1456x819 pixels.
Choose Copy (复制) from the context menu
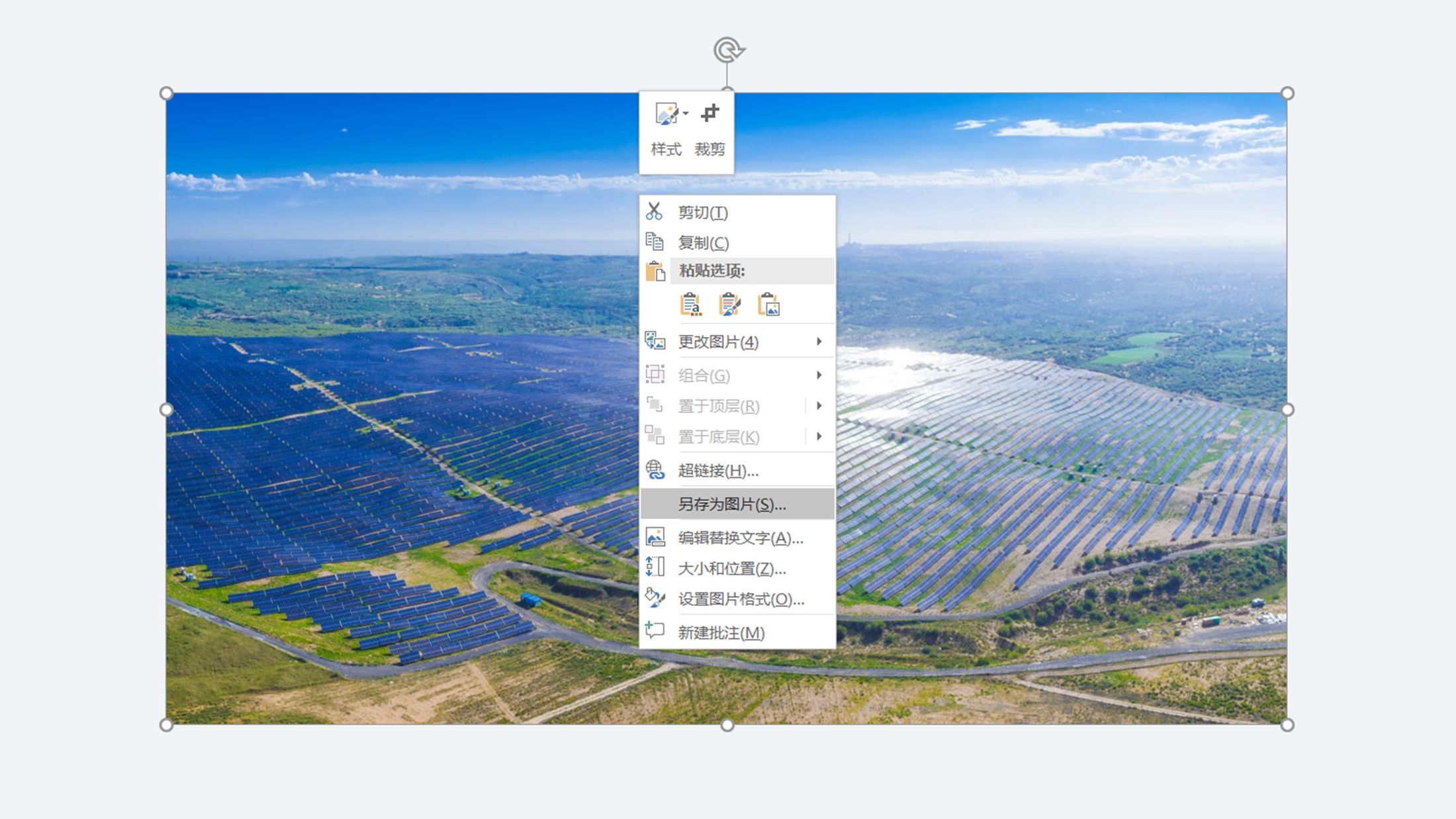(737, 242)
